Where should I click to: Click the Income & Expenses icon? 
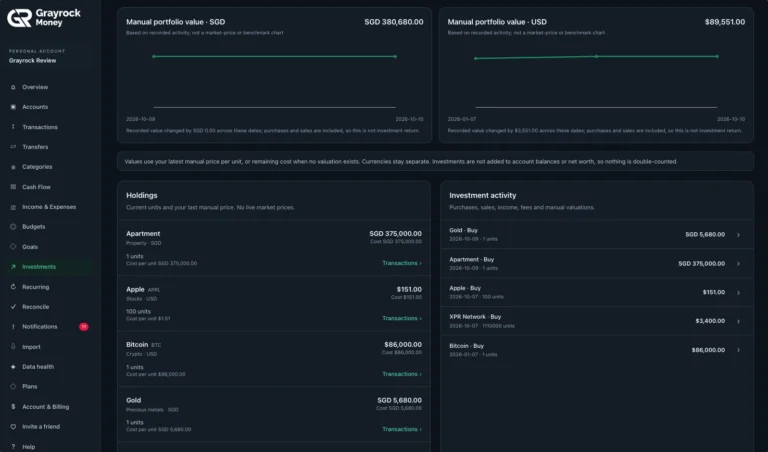point(13,207)
